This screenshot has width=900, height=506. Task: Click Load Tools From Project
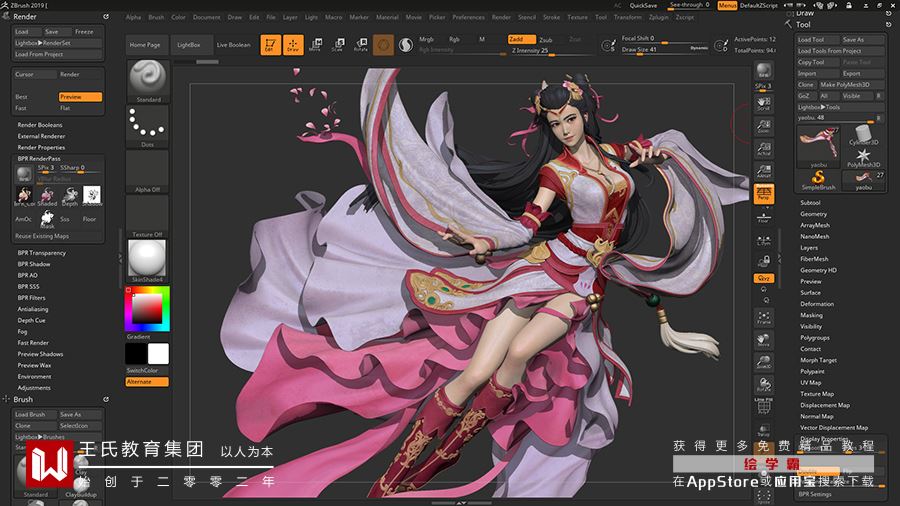[840, 51]
